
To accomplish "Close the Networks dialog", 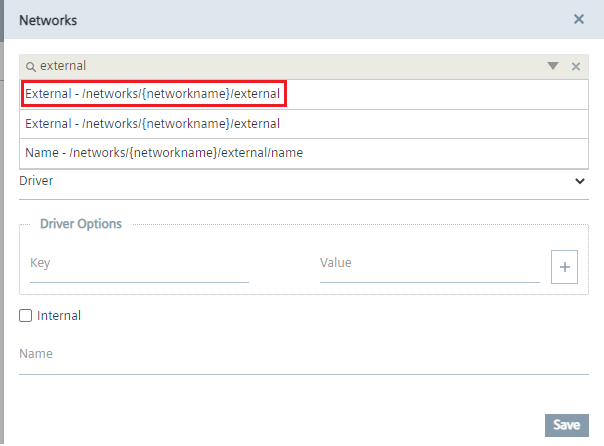I will pyautogui.click(x=579, y=19).
